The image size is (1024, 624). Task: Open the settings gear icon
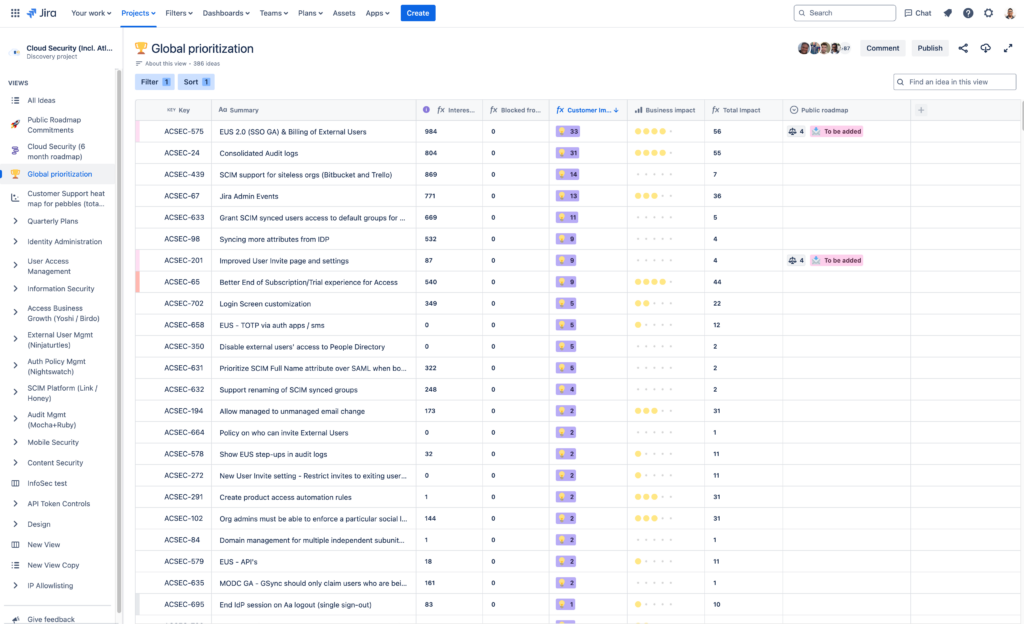[989, 13]
